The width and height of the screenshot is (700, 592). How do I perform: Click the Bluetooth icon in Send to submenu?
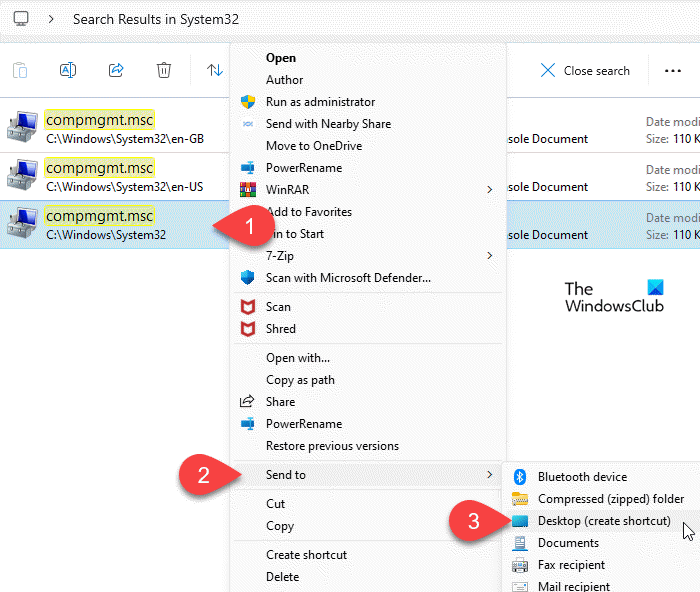tap(520, 477)
